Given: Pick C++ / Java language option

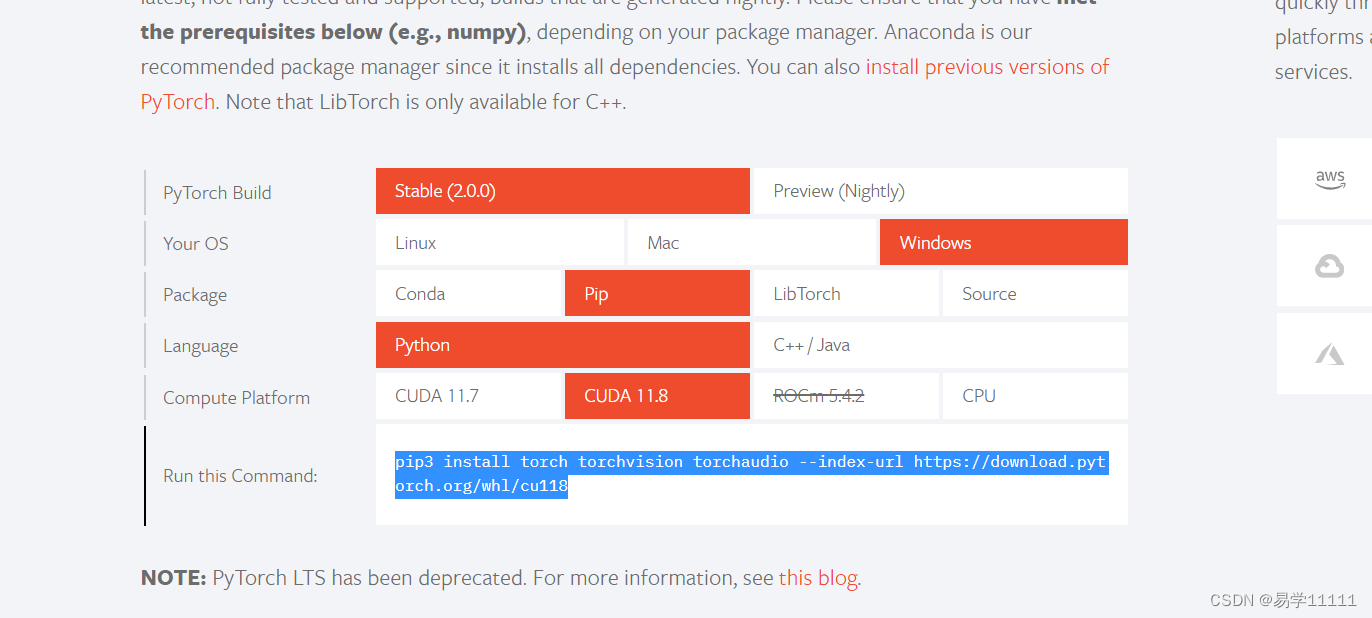Looking at the screenshot, I should pyautogui.click(x=940, y=345).
